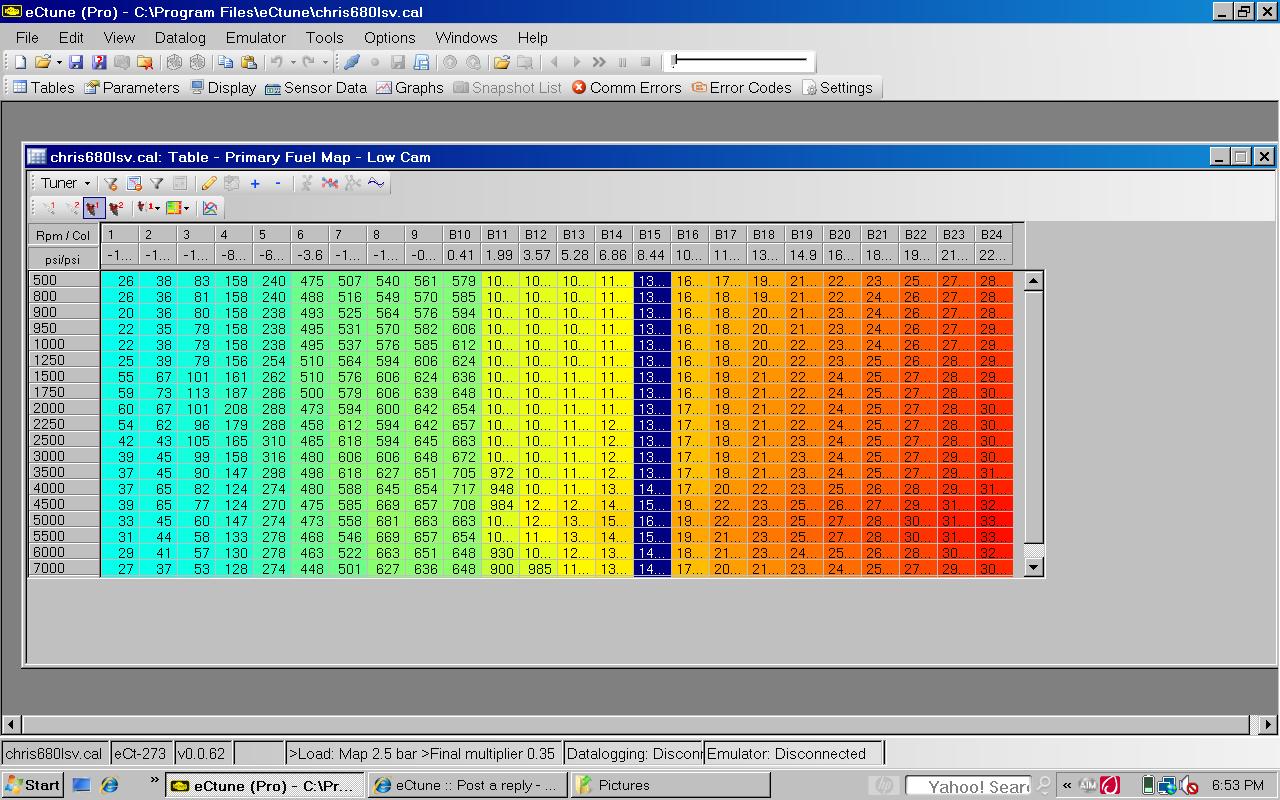This screenshot has height=800, width=1280.
Task: Click the Settings button
Action: click(x=837, y=87)
